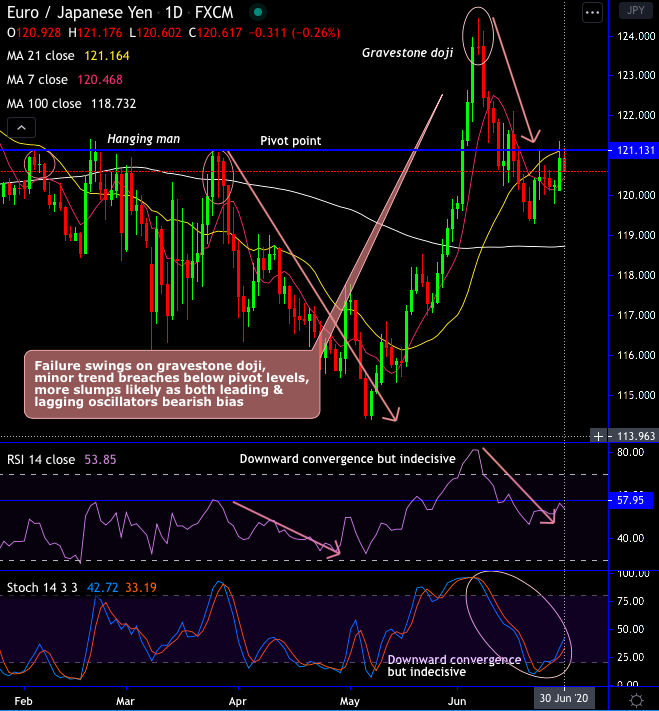Select the 1D timeframe label
659x711 pixels.
[x=173, y=12]
